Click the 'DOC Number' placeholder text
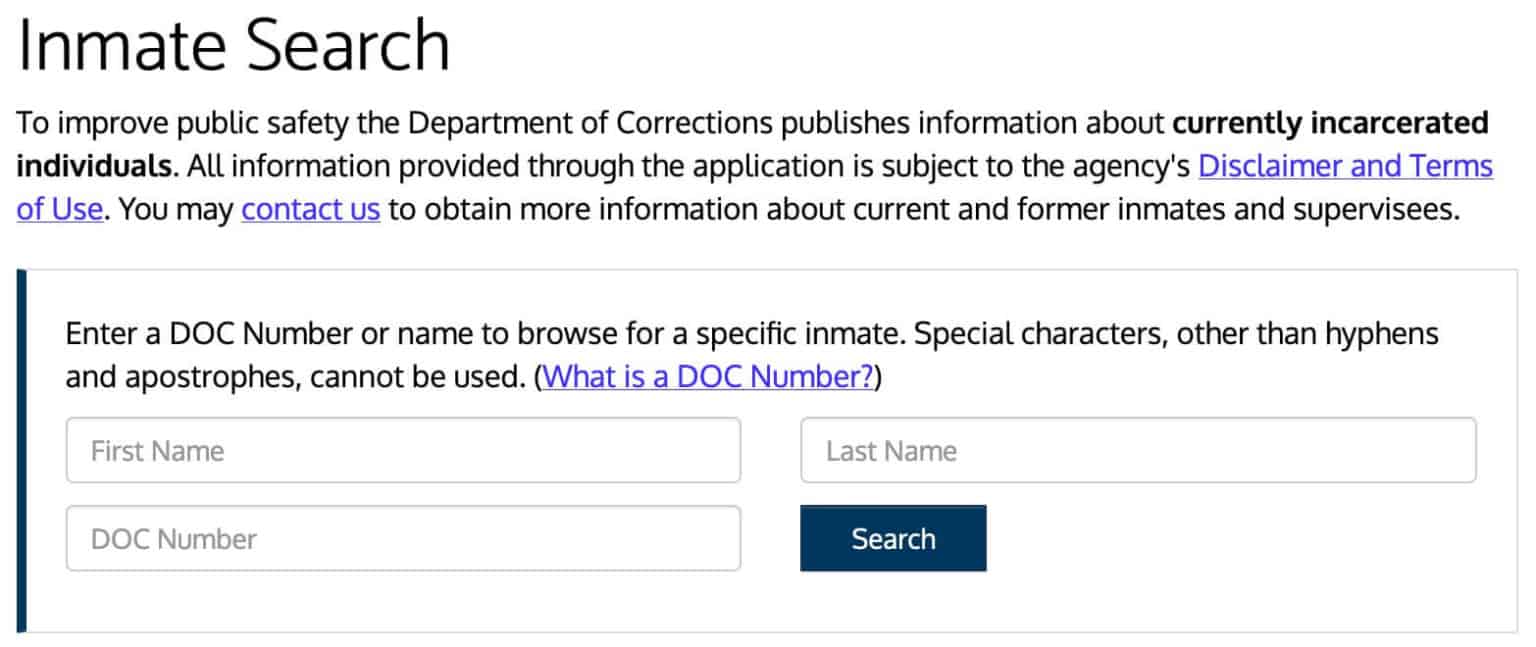The height and width of the screenshot is (647, 1536). 173,539
